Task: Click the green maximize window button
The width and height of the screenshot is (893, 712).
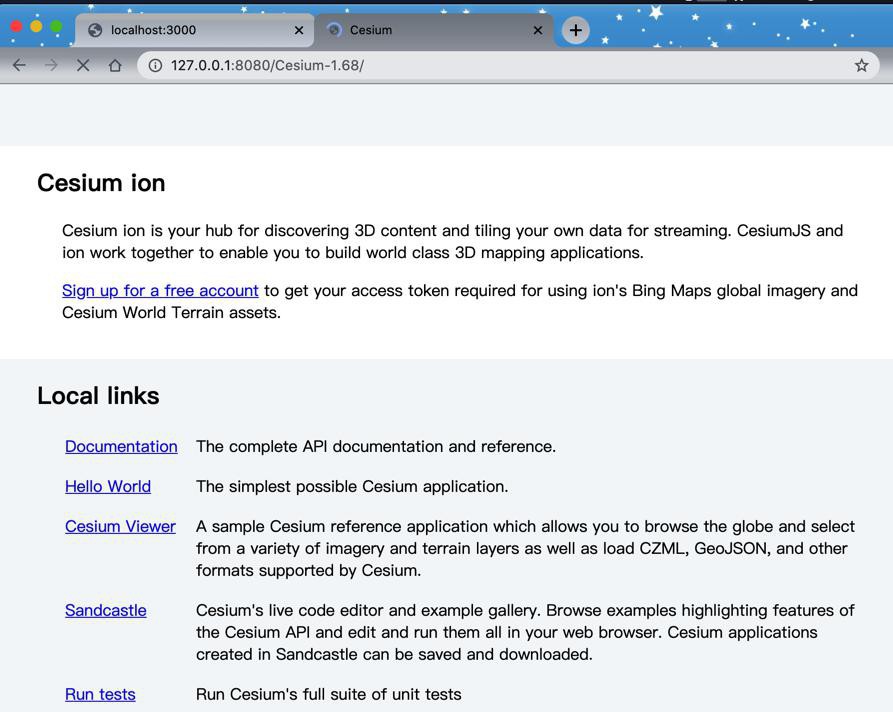Action: tap(56, 26)
